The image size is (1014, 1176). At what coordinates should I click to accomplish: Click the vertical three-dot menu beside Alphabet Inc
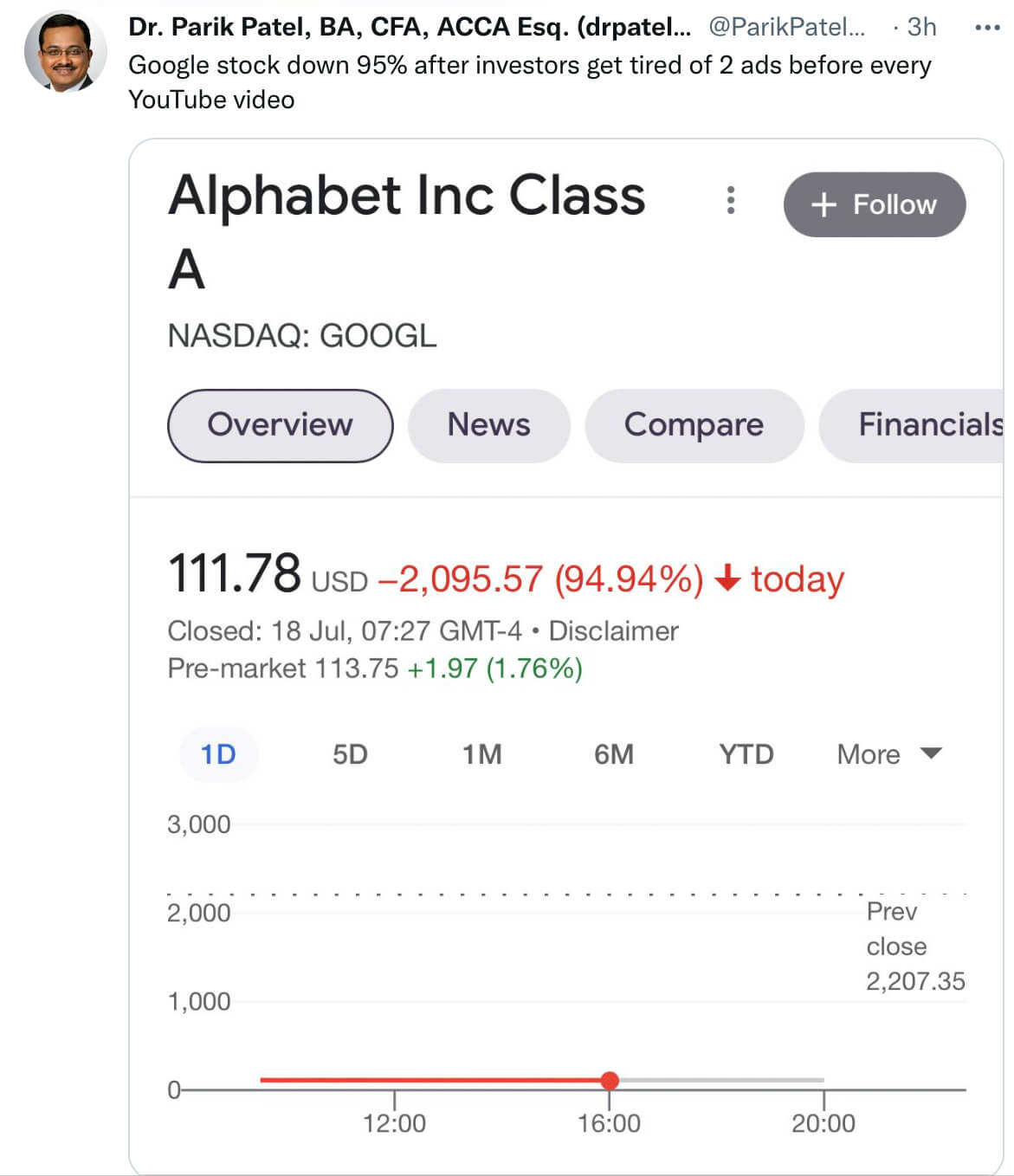pyautogui.click(x=730, y=202)
